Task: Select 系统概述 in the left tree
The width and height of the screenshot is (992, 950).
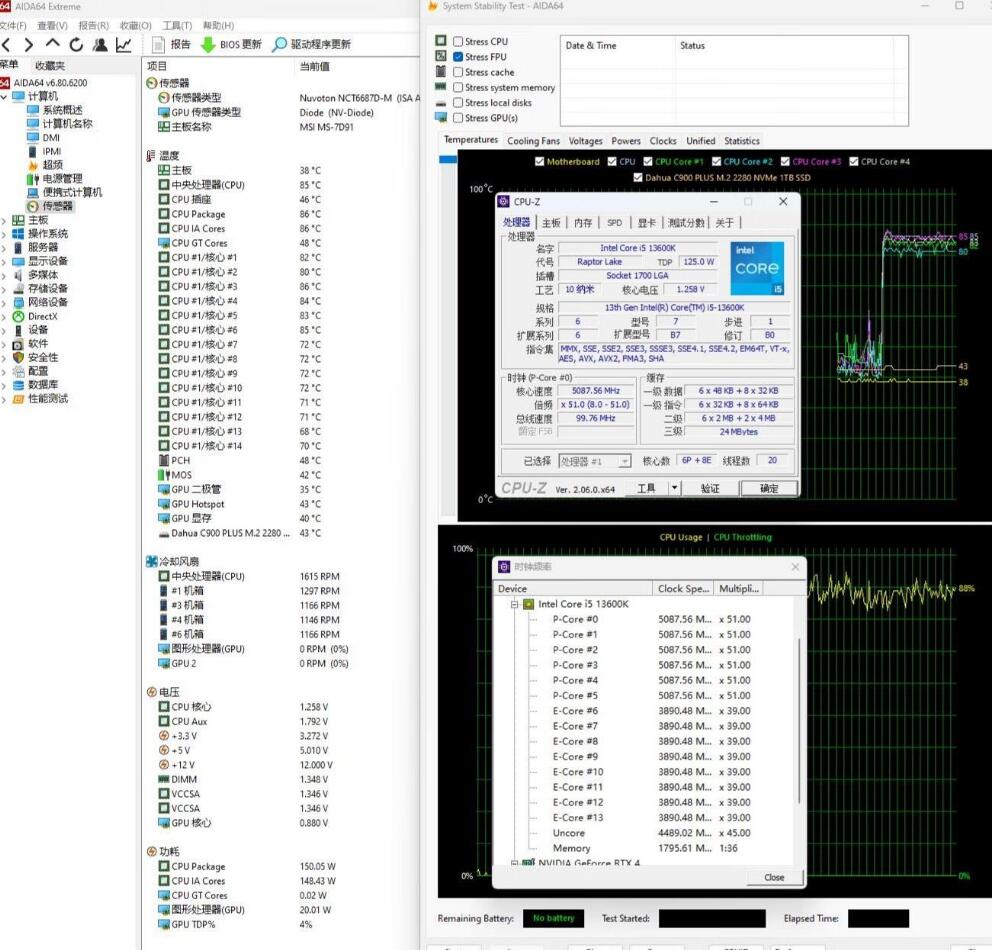Action: click(62, 110)
